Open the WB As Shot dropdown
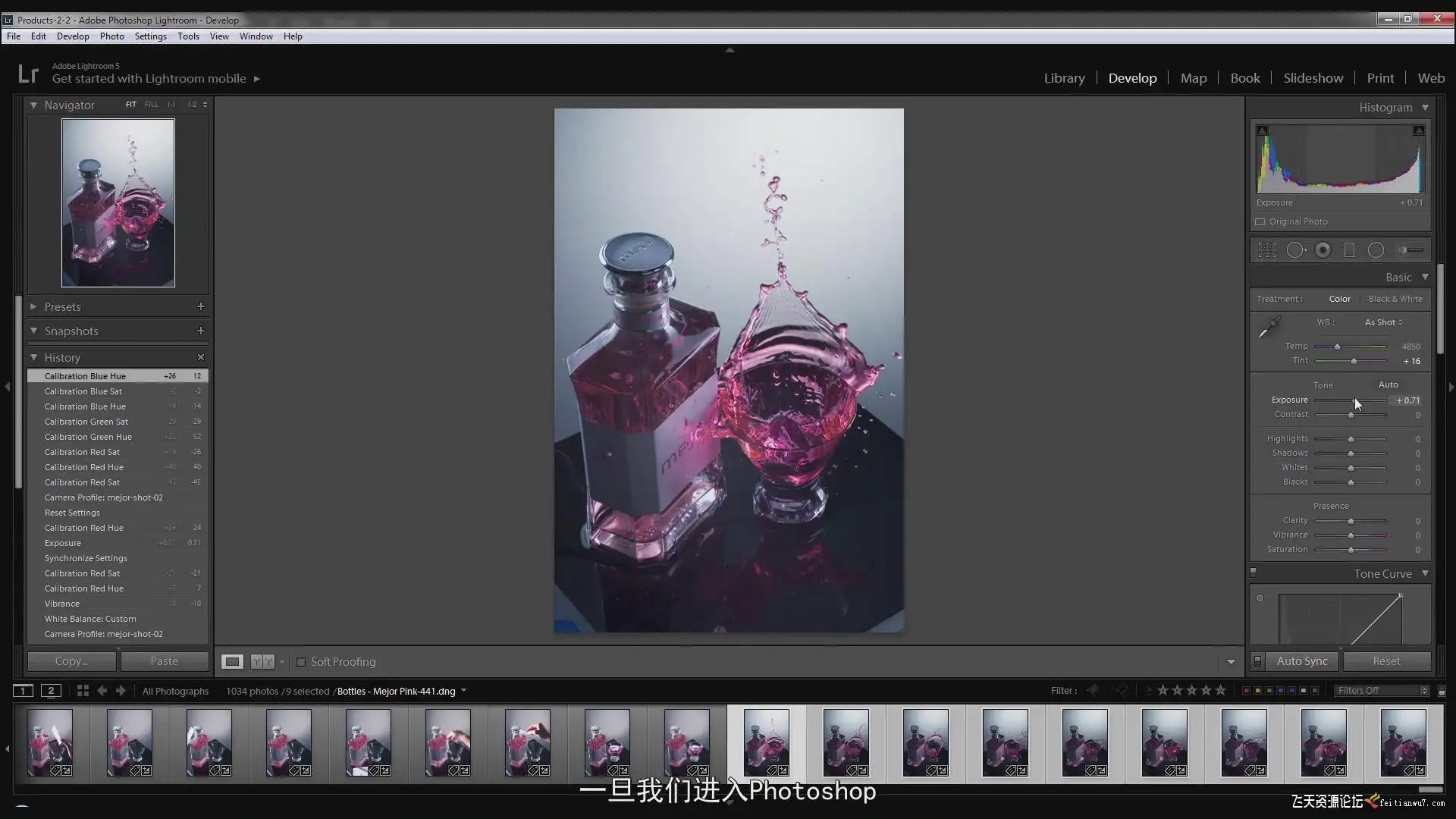Image resolution: width=1456 pixels, height=819 pixels. coord(1383,322)
